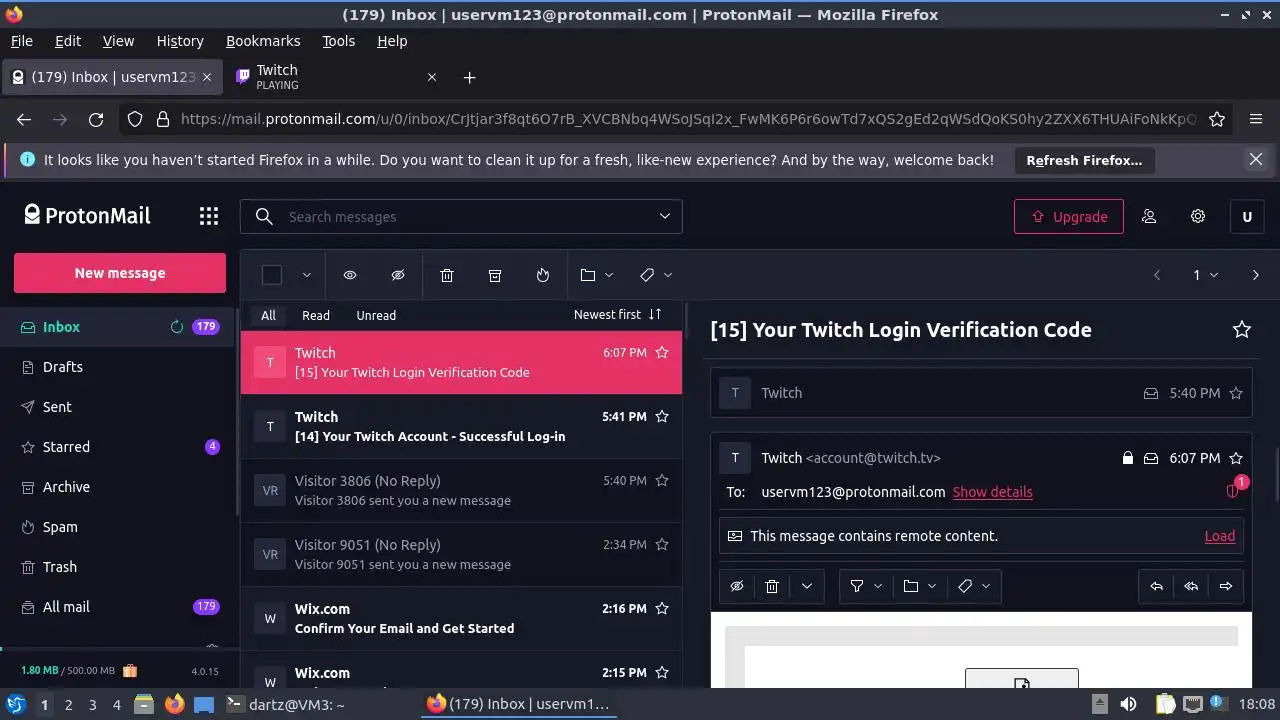Open Move to folder dropdown in list toolbar
The height and width of the screenshot is (720, 1280).
(x=597, y=275)
